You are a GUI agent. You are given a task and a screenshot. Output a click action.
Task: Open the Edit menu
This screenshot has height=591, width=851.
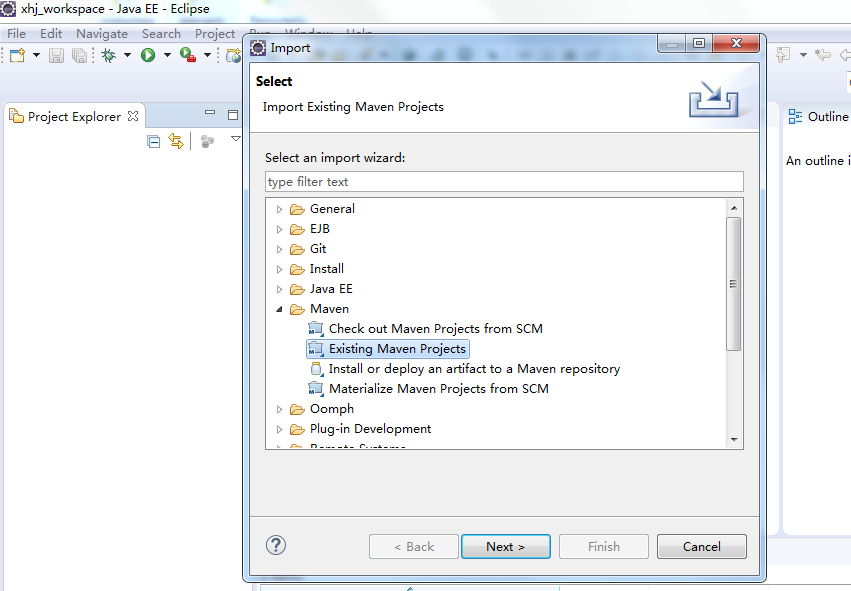[51, 34]
